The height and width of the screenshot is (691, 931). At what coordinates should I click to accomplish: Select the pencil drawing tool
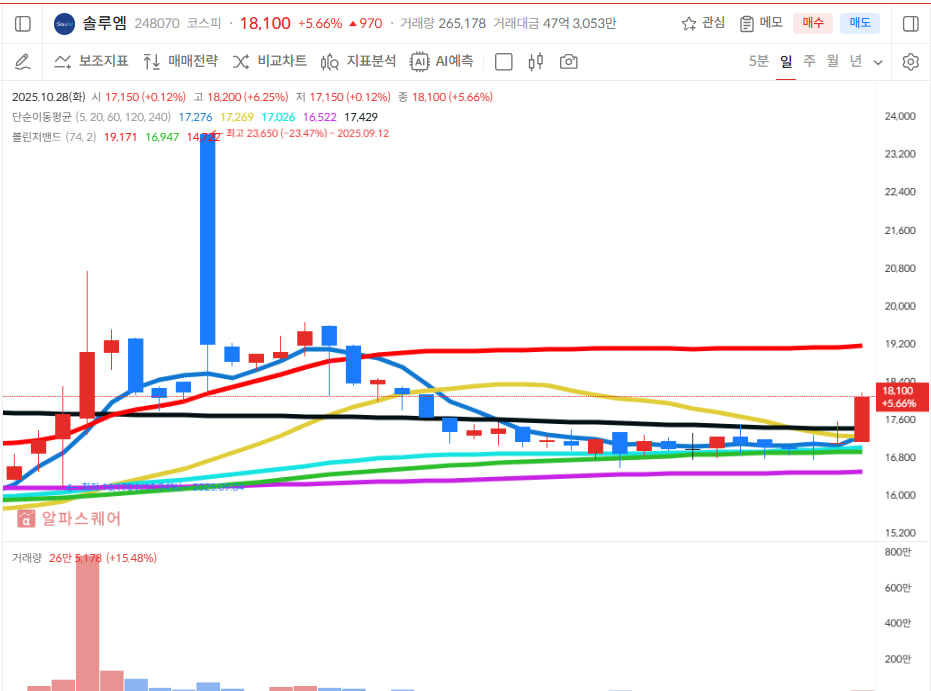point(23,62)
